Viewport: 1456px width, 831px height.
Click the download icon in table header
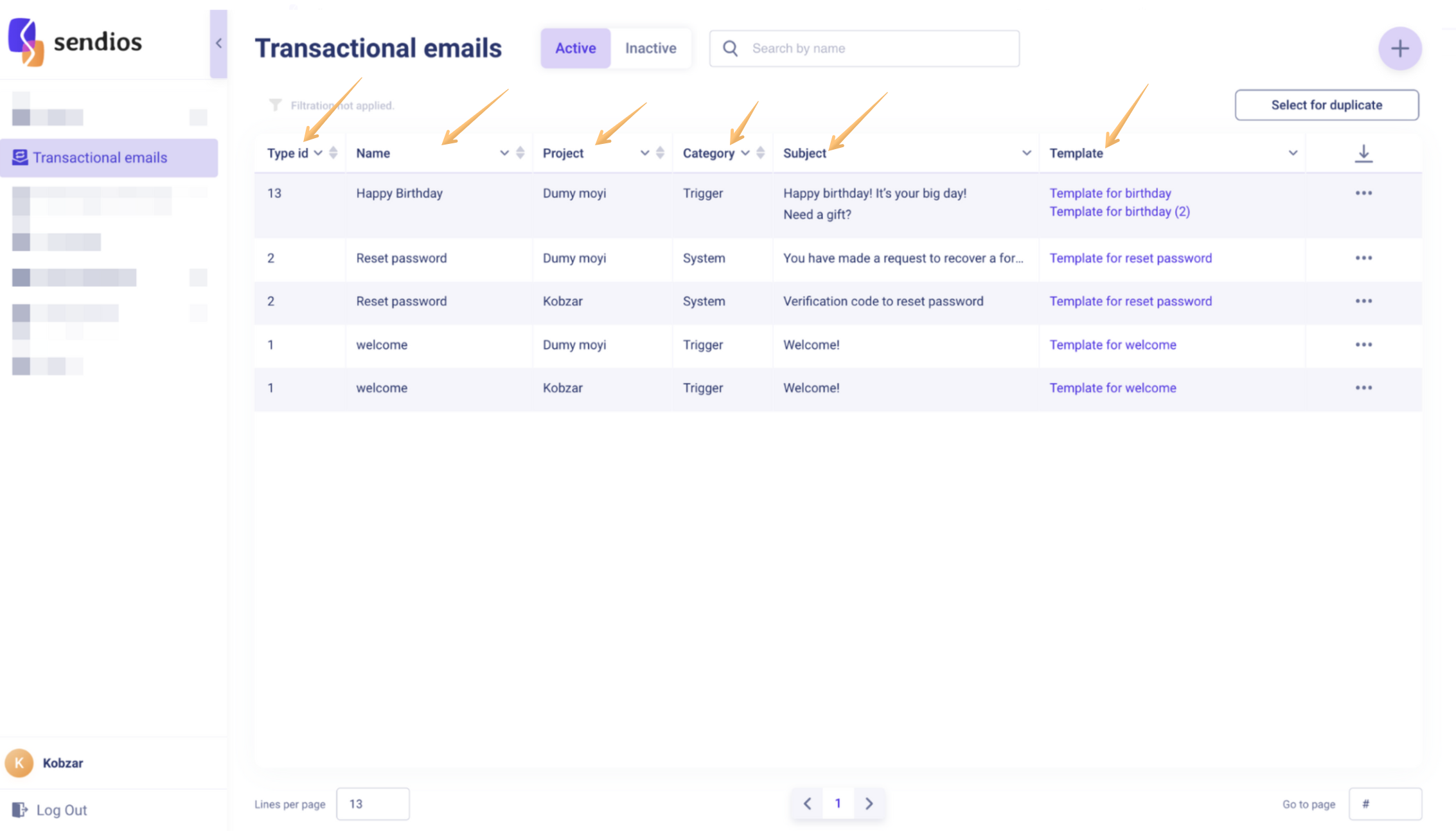point(1363,153)
